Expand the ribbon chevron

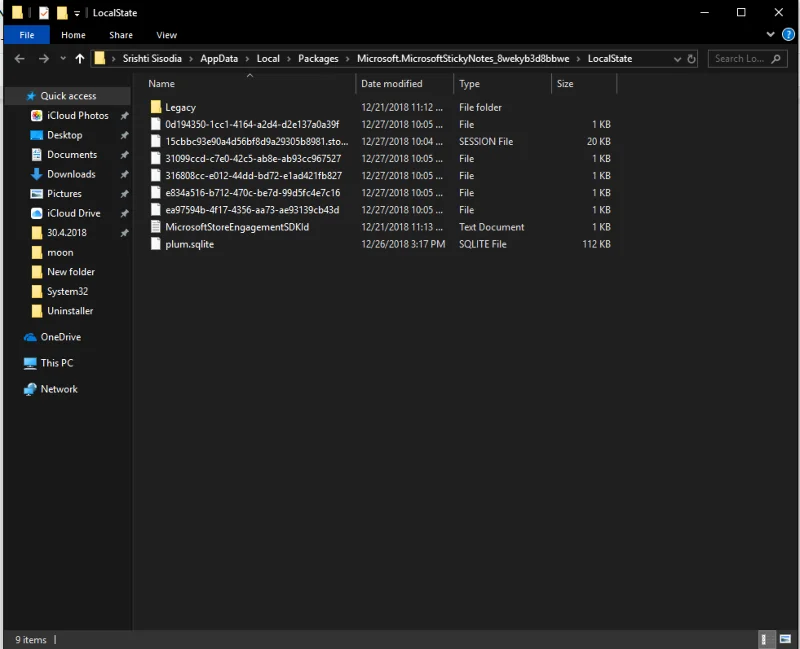(x=770, y=35)
